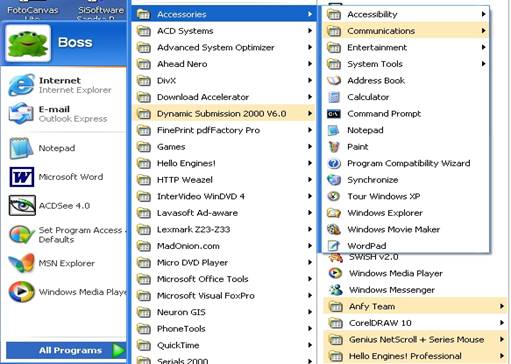Expand Genius NetScroll + Series Mouse arrow
The height and width of the screenshot is (364, 511).
pos(502,339)
